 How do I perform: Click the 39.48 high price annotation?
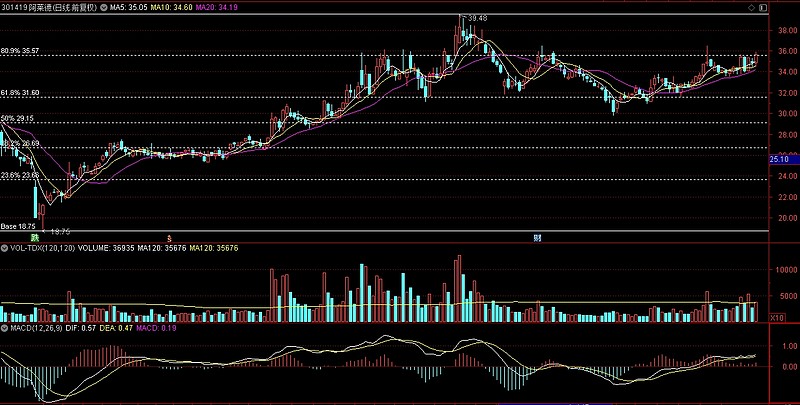[478, 18]
